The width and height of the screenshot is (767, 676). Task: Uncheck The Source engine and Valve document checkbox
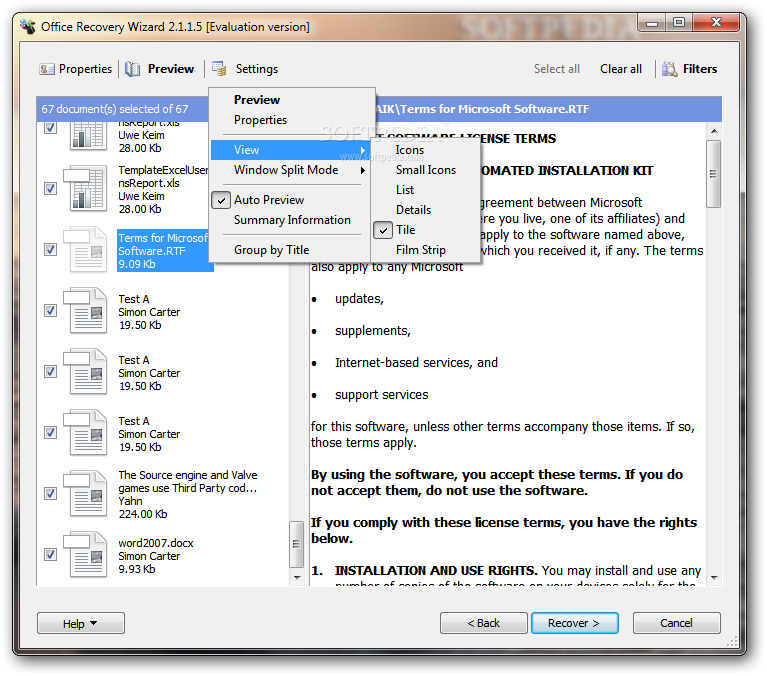tap(50, 493)
